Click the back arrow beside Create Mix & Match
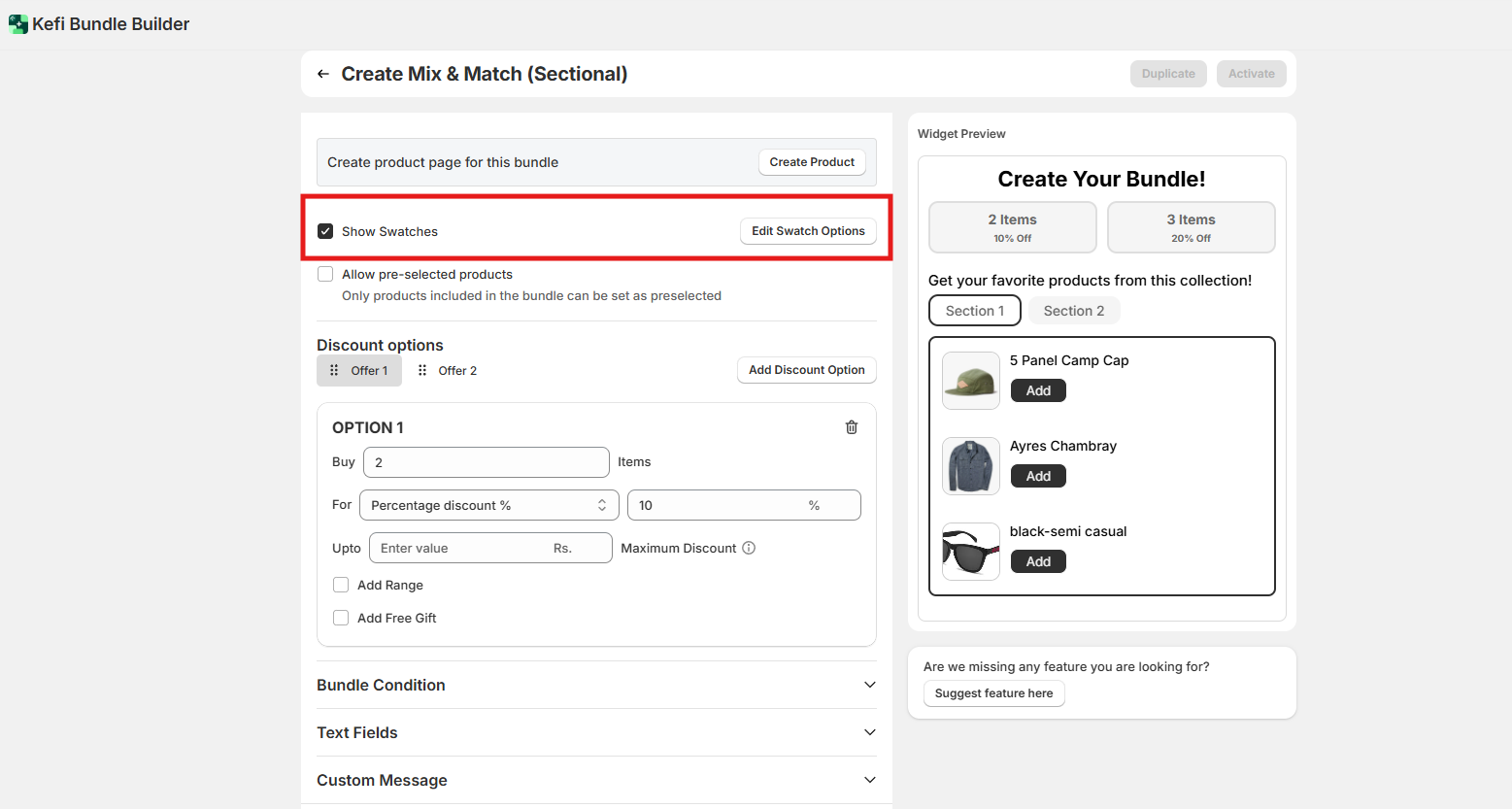The height and width of the screenshot is (809, 1512). click(323, 74)
